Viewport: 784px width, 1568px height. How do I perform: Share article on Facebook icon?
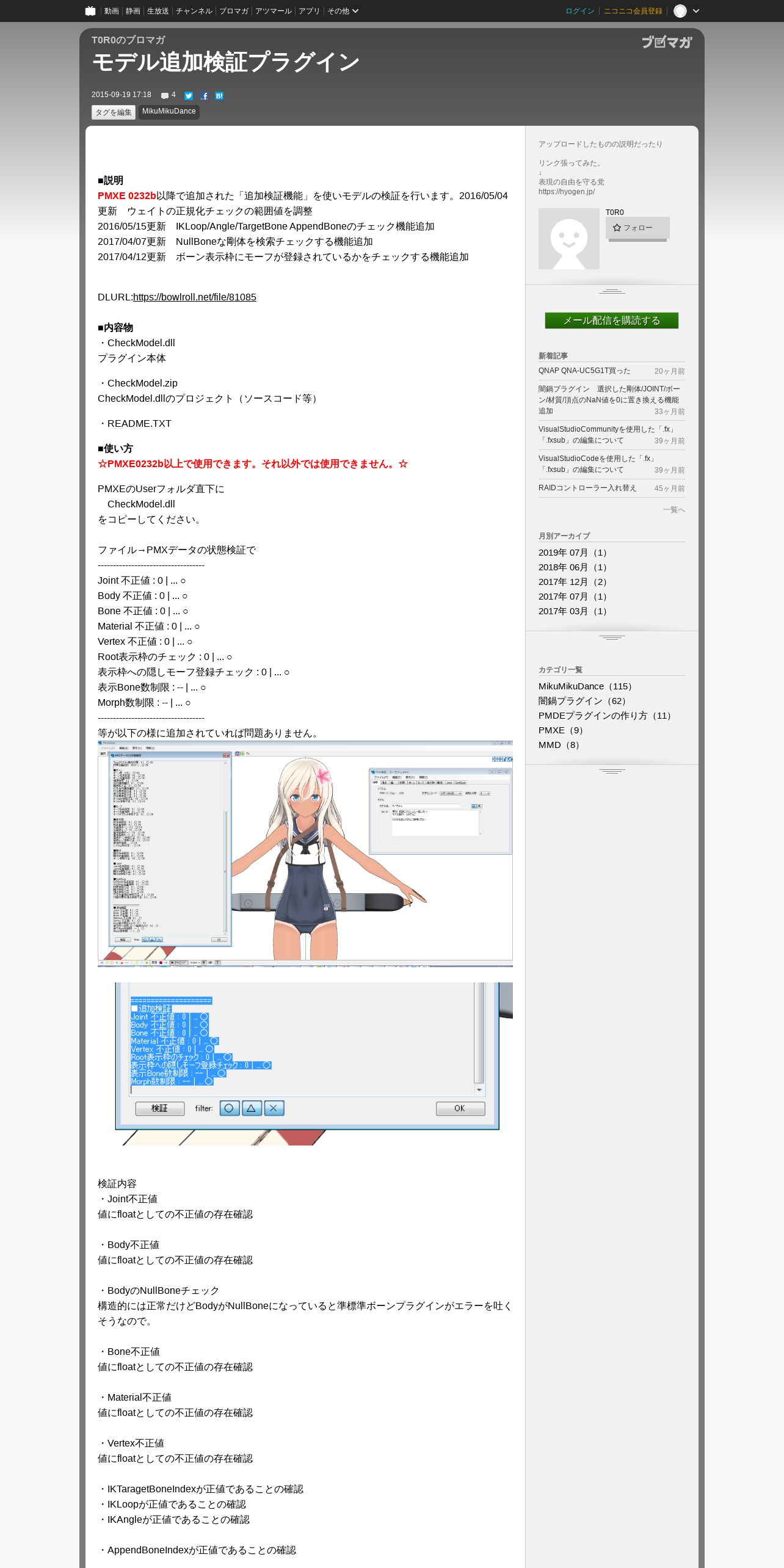coord(204,96)
